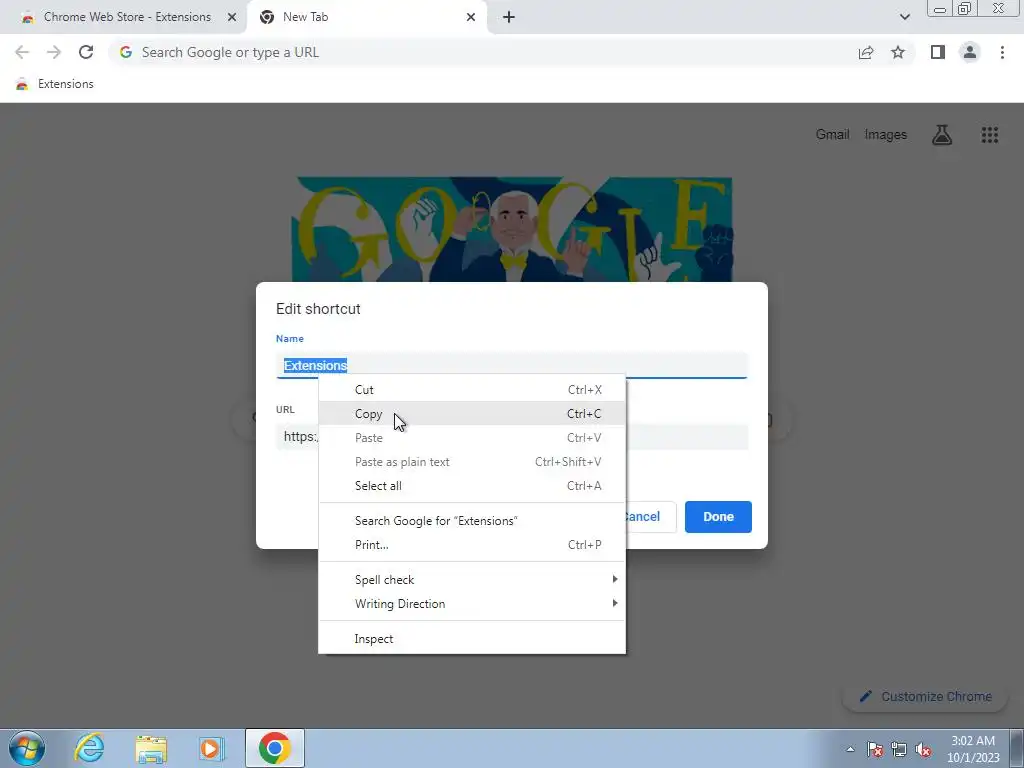Viewport: 1024px width, 768px height.
Task: Choose Copy from the context menu
Action: click(472, 413)
